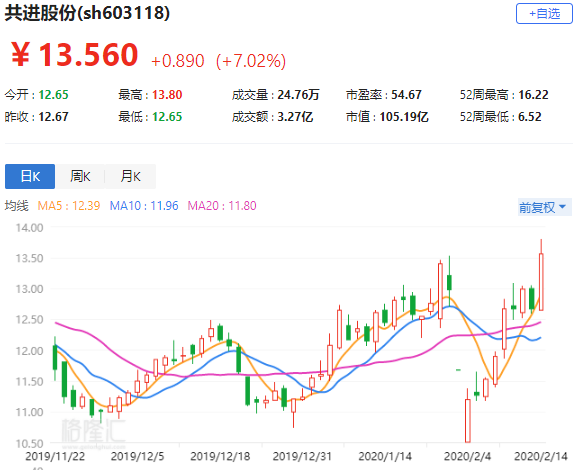The image size is (578, 470).
Task: Open the 前复权 adjustment dropdown
Action: [x=544, y=208]
